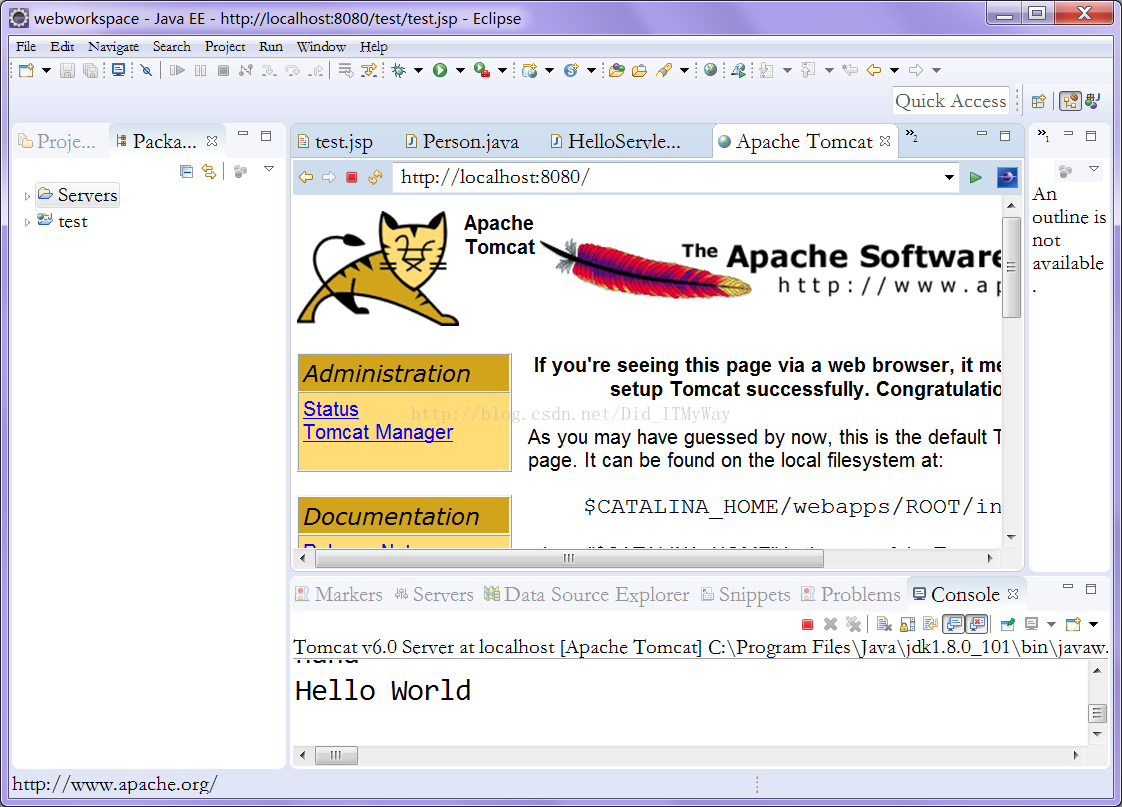Image resolution: width=1122 pixels, height=807 pixels.
Task: Click the browser Refresh icon
Action: pyautogui.click(x=375, y=177)
